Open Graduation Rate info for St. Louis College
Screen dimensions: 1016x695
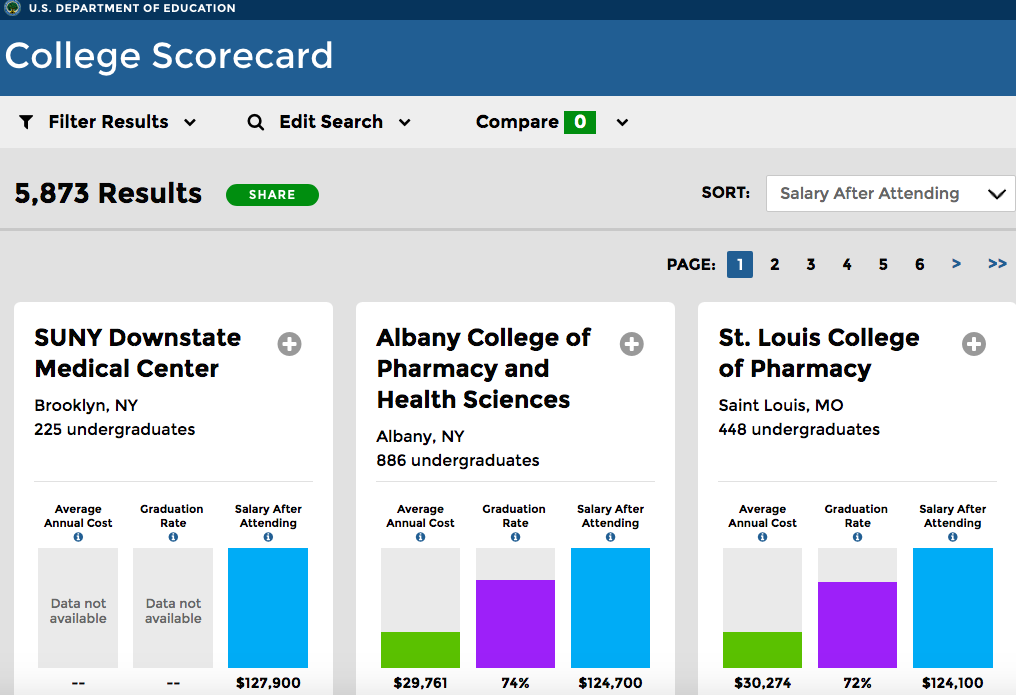[857, 537]
